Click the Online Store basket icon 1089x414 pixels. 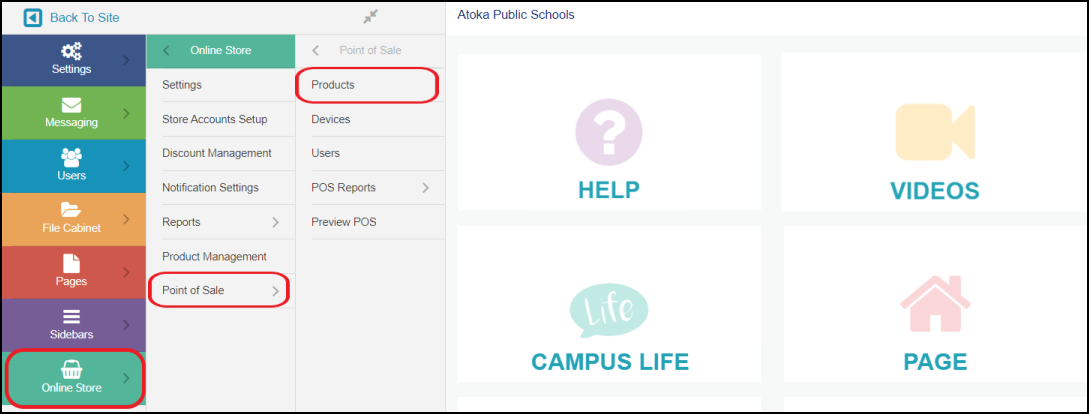pos(72,370)
